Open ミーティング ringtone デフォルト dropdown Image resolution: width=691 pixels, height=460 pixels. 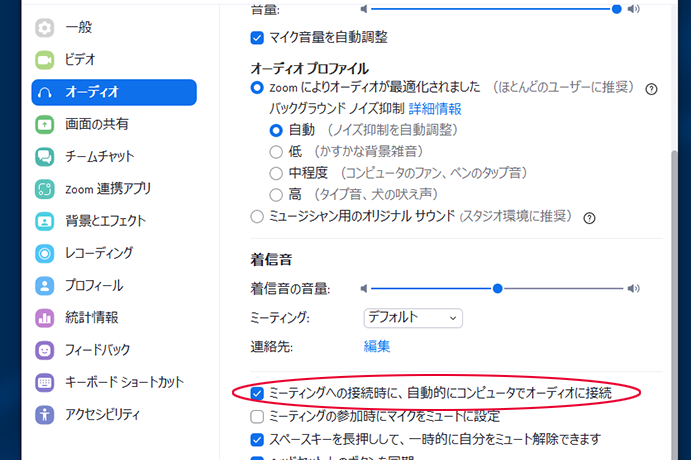(413, 318)
